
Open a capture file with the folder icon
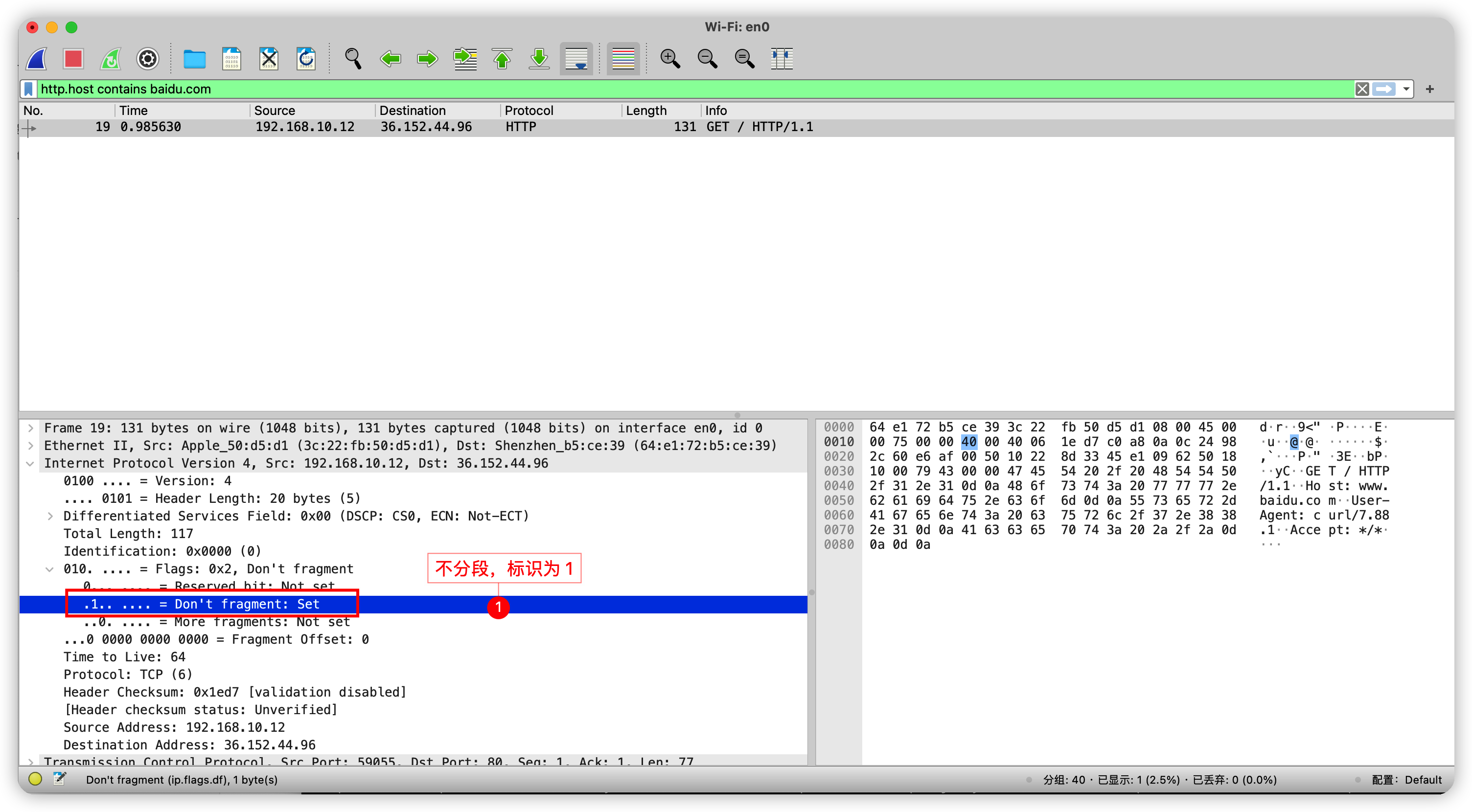pos(194,59)
